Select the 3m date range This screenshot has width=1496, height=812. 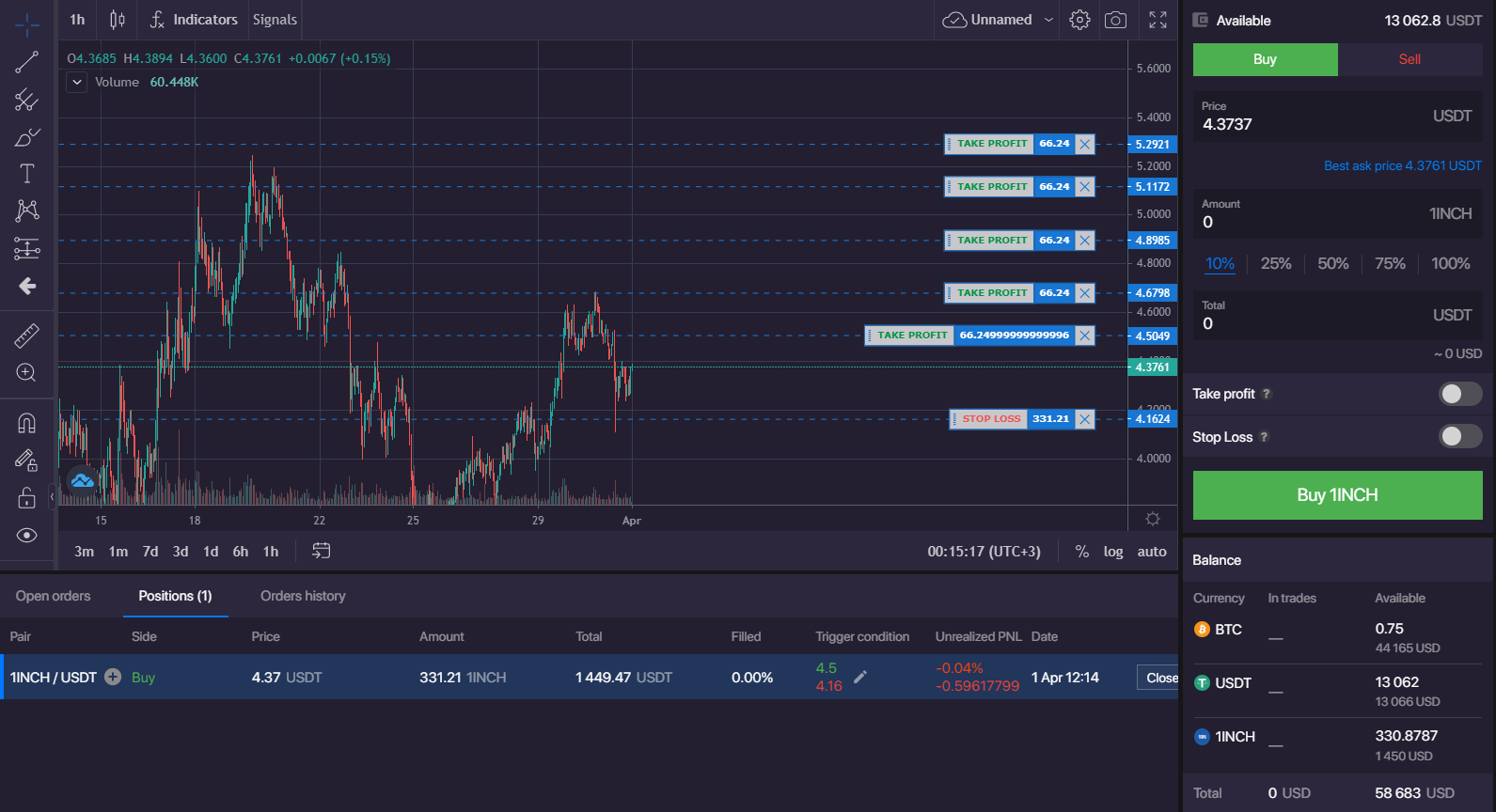85,552
